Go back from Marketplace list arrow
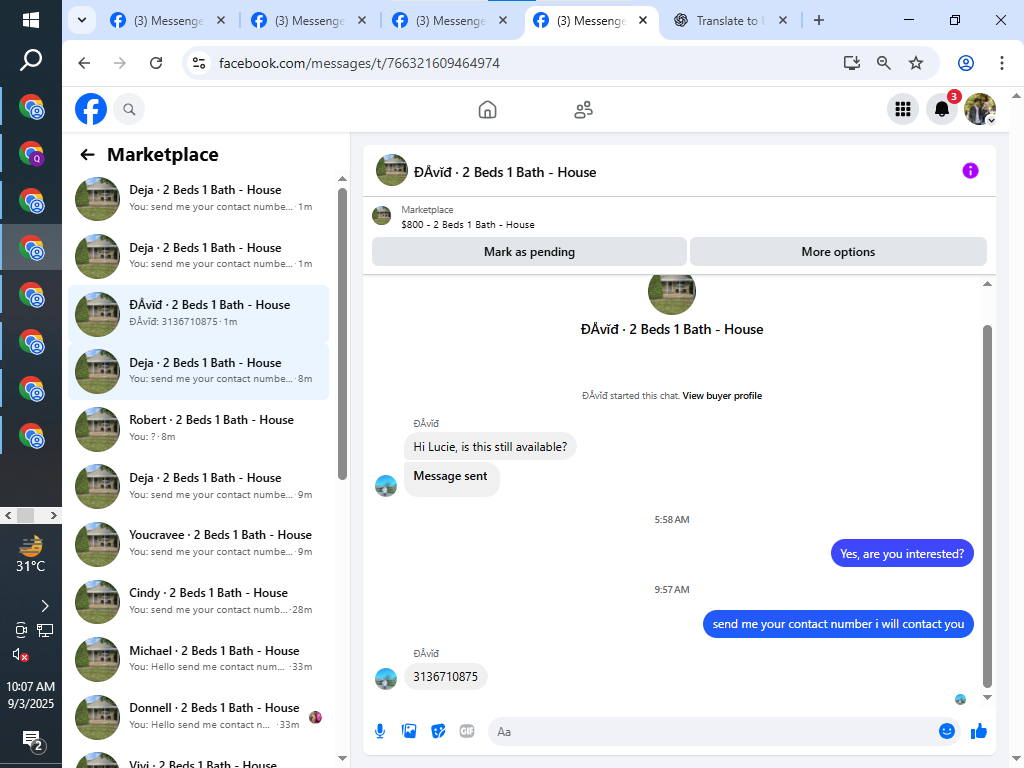Image resolution: width=1024 pixels, height=768 pixels. click(x=87, y=155)
